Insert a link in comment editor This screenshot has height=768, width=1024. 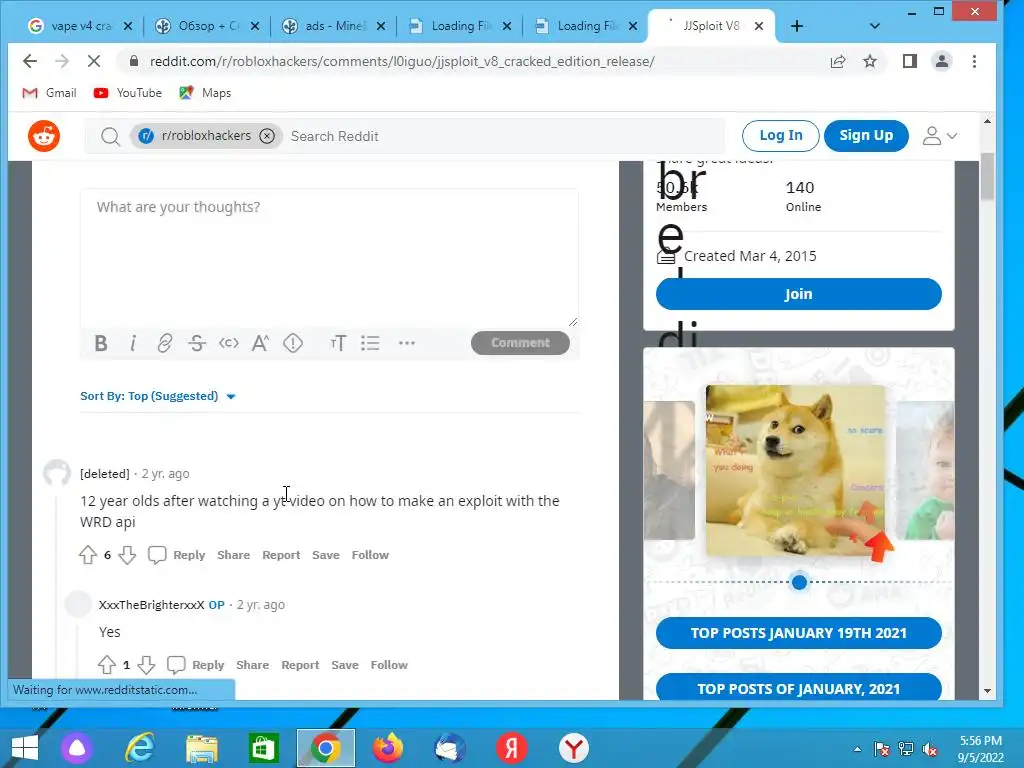point(165,343)
